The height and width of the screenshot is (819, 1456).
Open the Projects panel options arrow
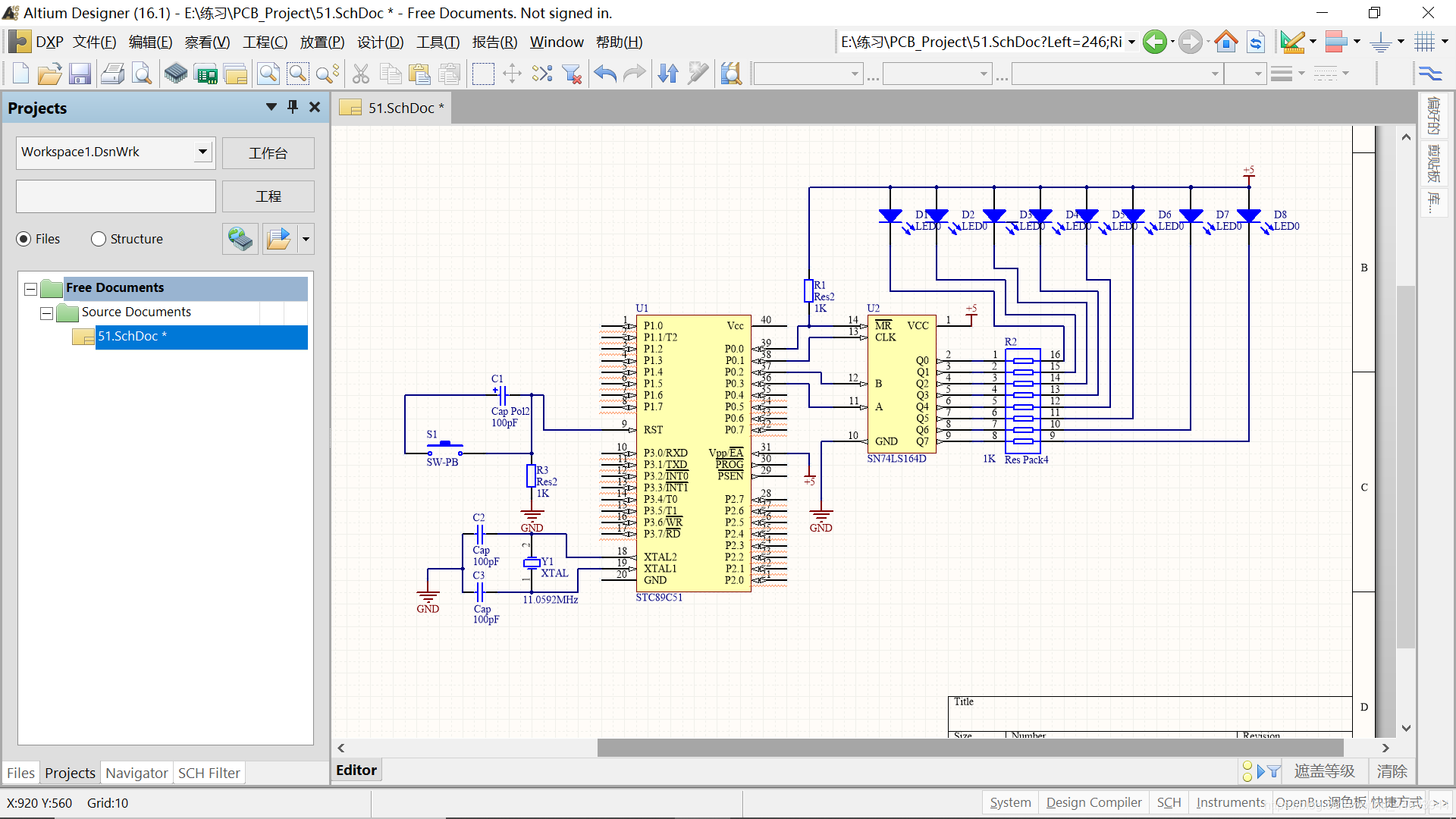click(x=271, y=107)
